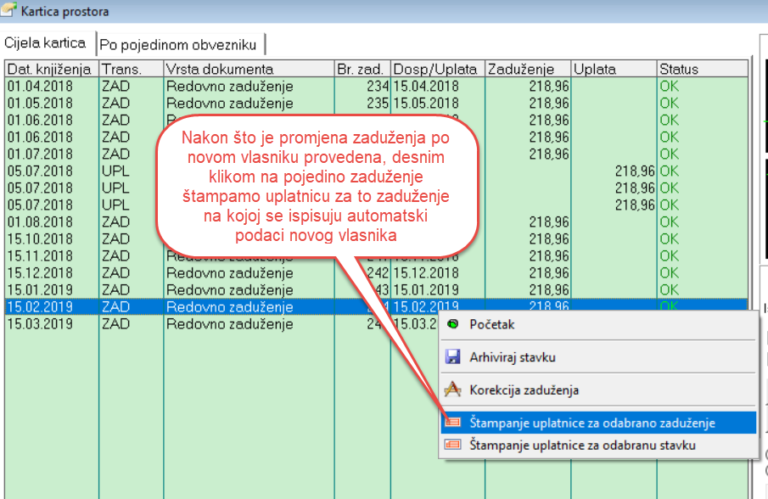The image size is (768, 499).
Task: Select the first row dated 01.04.2018
Action: tap(40, 86)
